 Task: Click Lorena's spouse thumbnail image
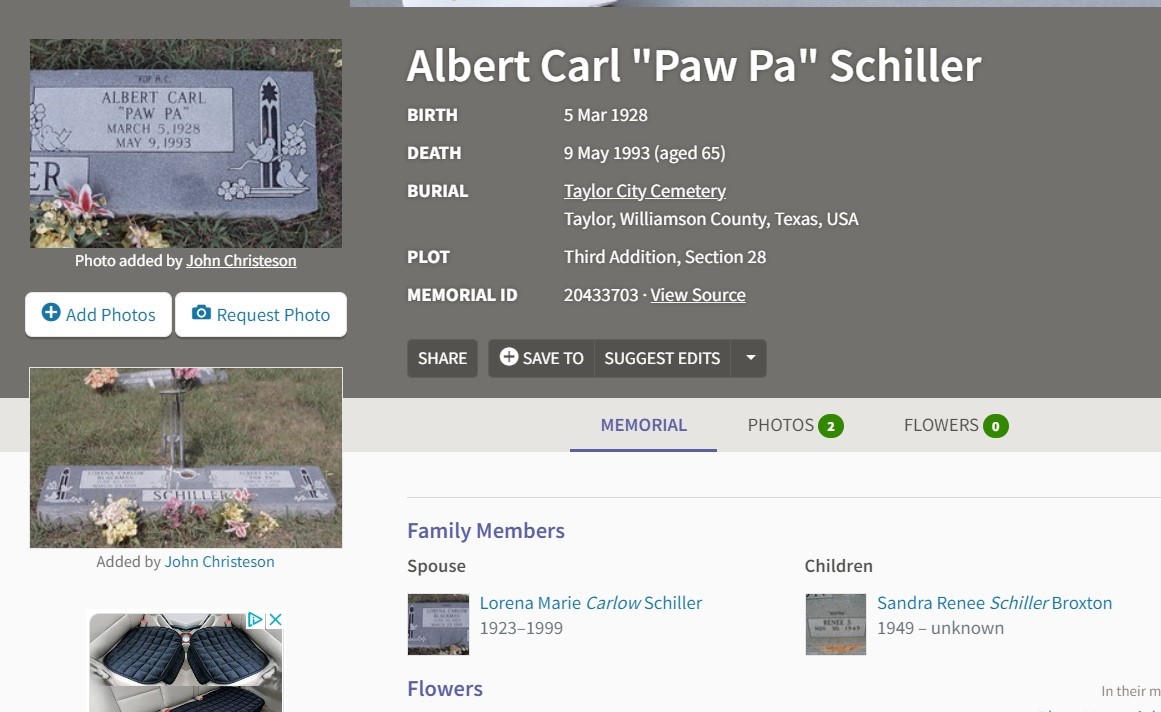[438, 624]
